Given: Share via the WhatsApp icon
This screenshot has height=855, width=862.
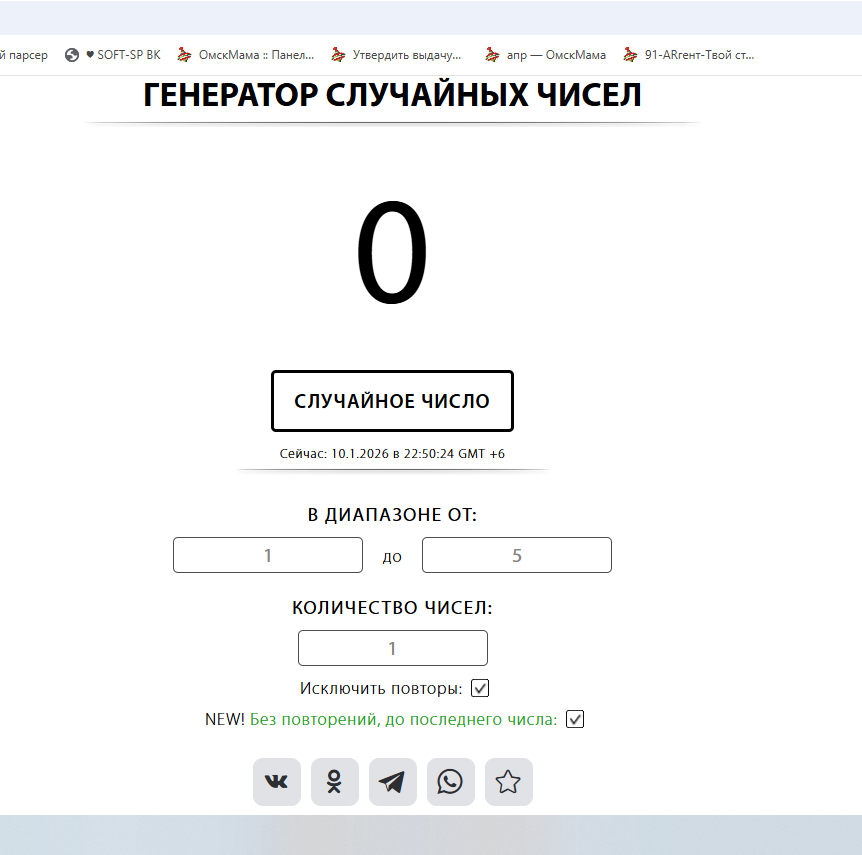Looking at the screenshot, I should (x=450, y=782).
